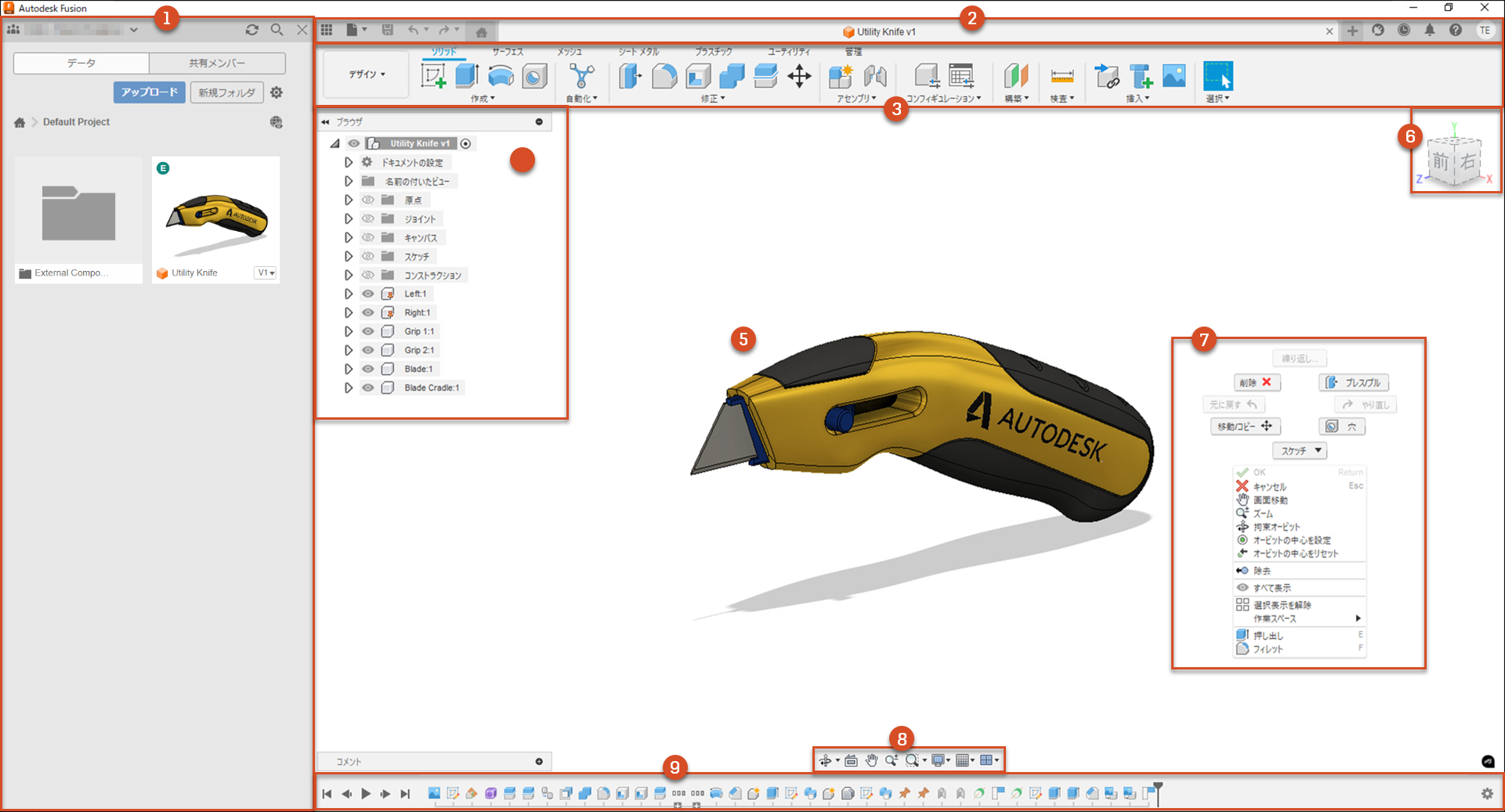Select the Offset Face tool
Screen dimensions: 1505x812
coord(765,76)
